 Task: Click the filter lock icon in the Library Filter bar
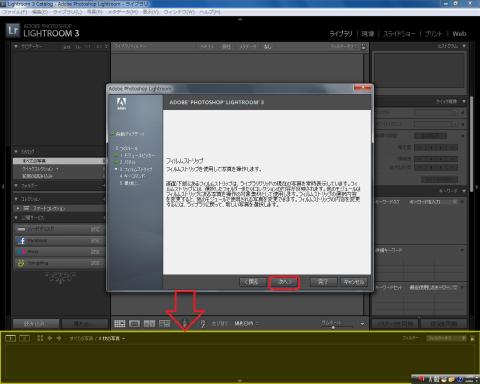364,47
